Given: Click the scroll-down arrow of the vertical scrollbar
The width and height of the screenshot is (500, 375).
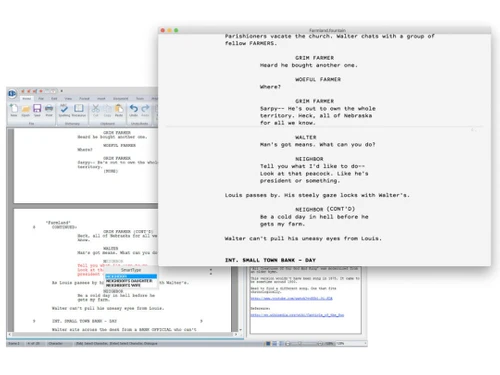Looking at the screenshot, I should pyautogui.click(x=241, y=330).
